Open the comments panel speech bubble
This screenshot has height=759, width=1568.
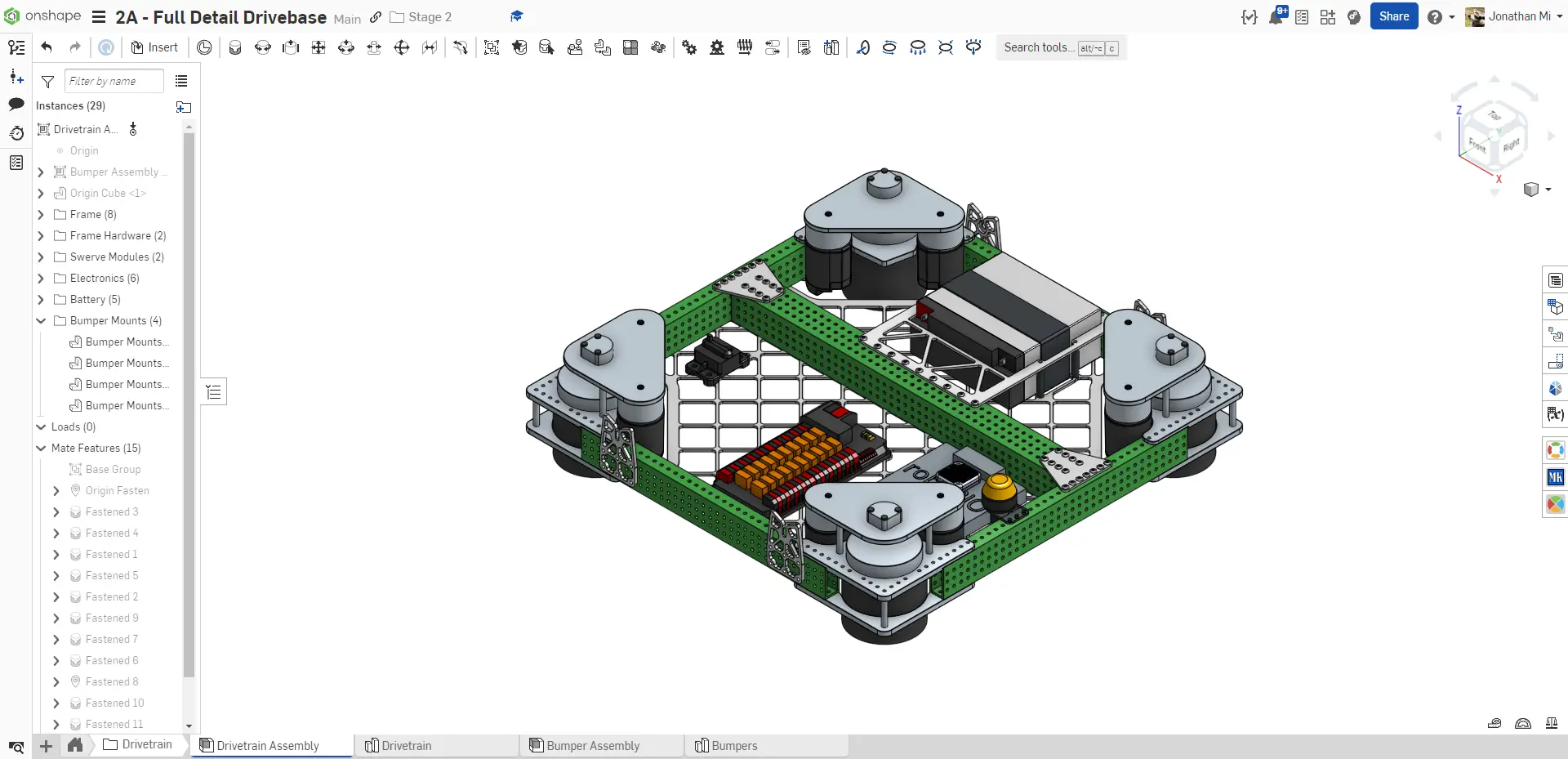pos(16,105)
